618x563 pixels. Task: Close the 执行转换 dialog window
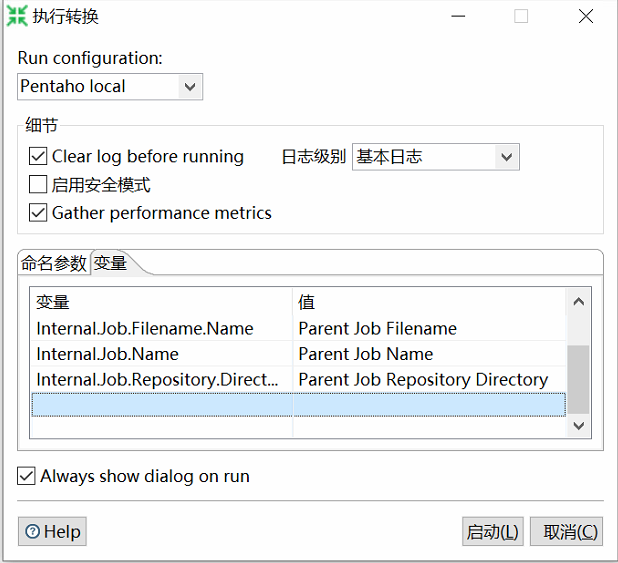[x=586, y=16]
